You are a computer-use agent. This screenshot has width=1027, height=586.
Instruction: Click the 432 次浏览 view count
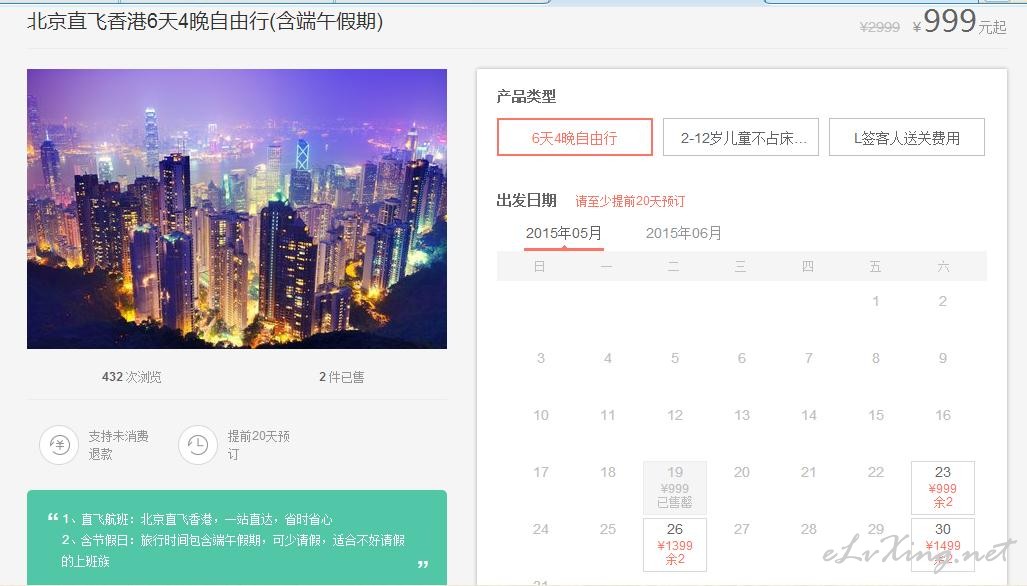pos(132,376)
